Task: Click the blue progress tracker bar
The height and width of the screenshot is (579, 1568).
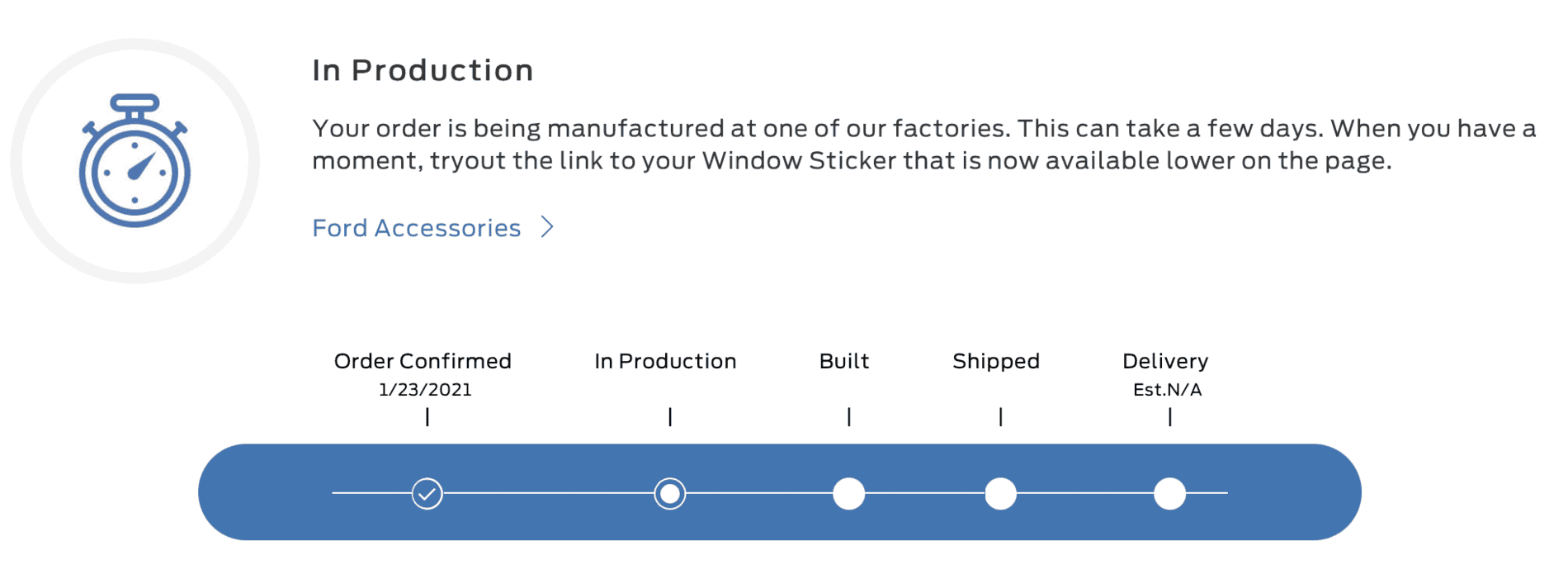Action: pos(780,492)
